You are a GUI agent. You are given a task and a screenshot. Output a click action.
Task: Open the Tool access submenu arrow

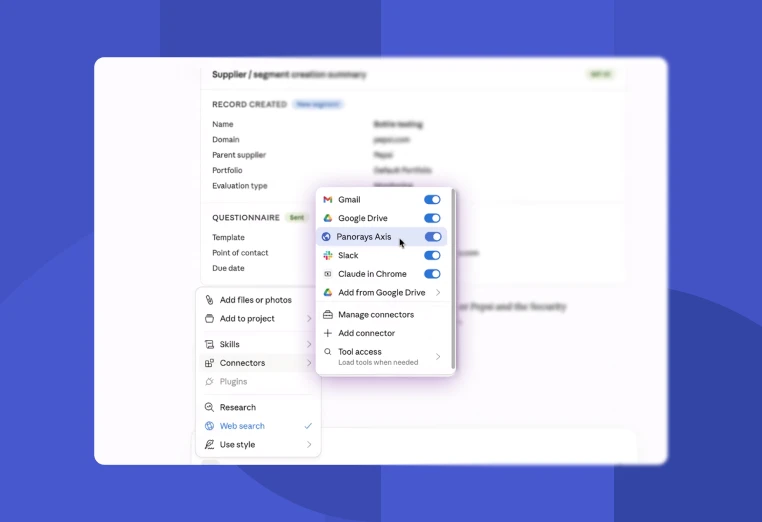point(438,357)
